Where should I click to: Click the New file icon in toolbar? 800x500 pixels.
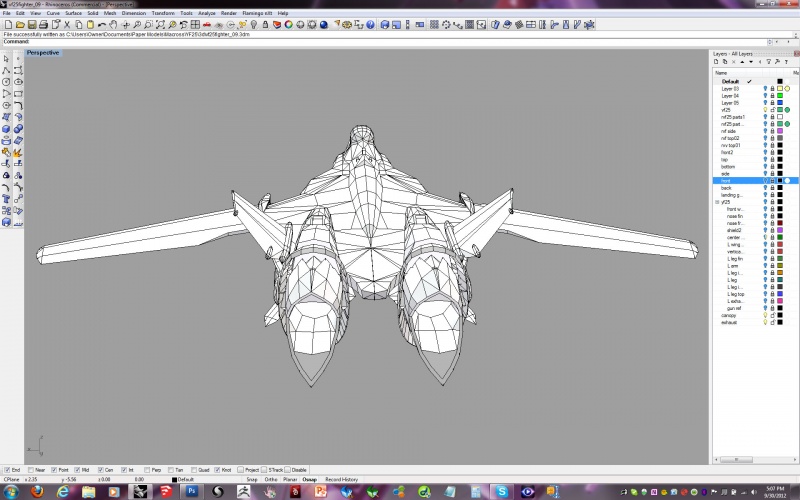coord(8,24)
